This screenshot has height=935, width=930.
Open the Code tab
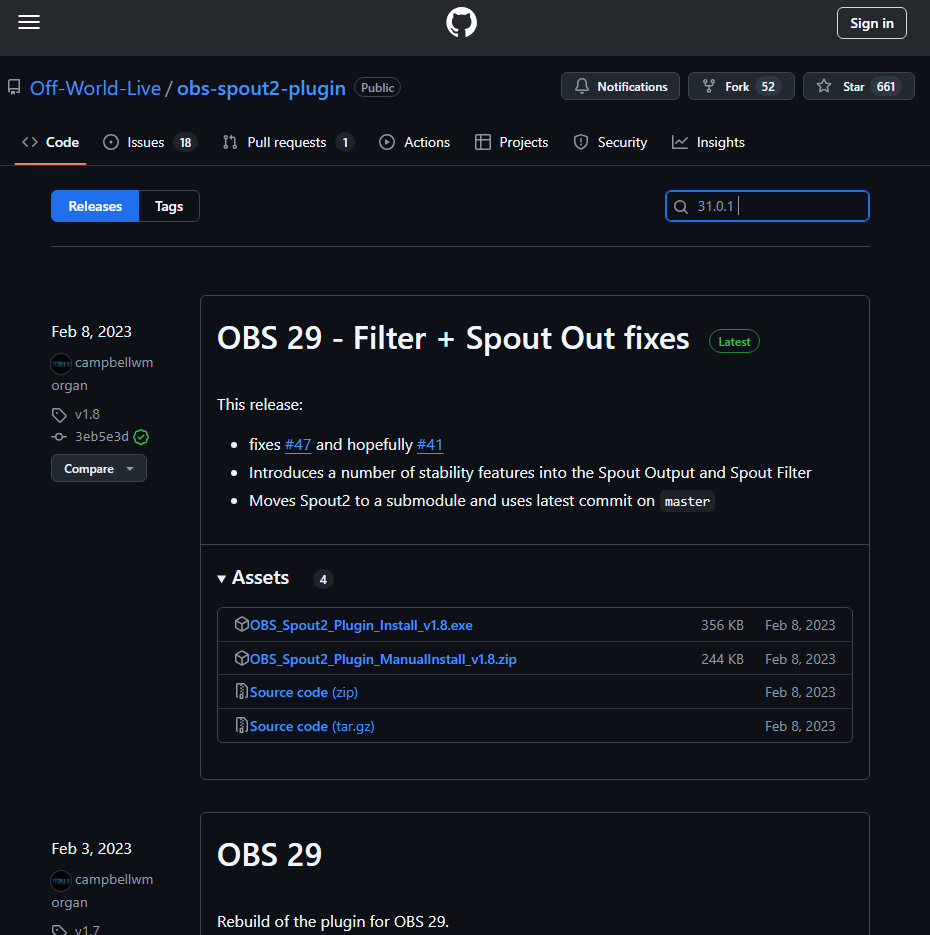coord(51,143)
